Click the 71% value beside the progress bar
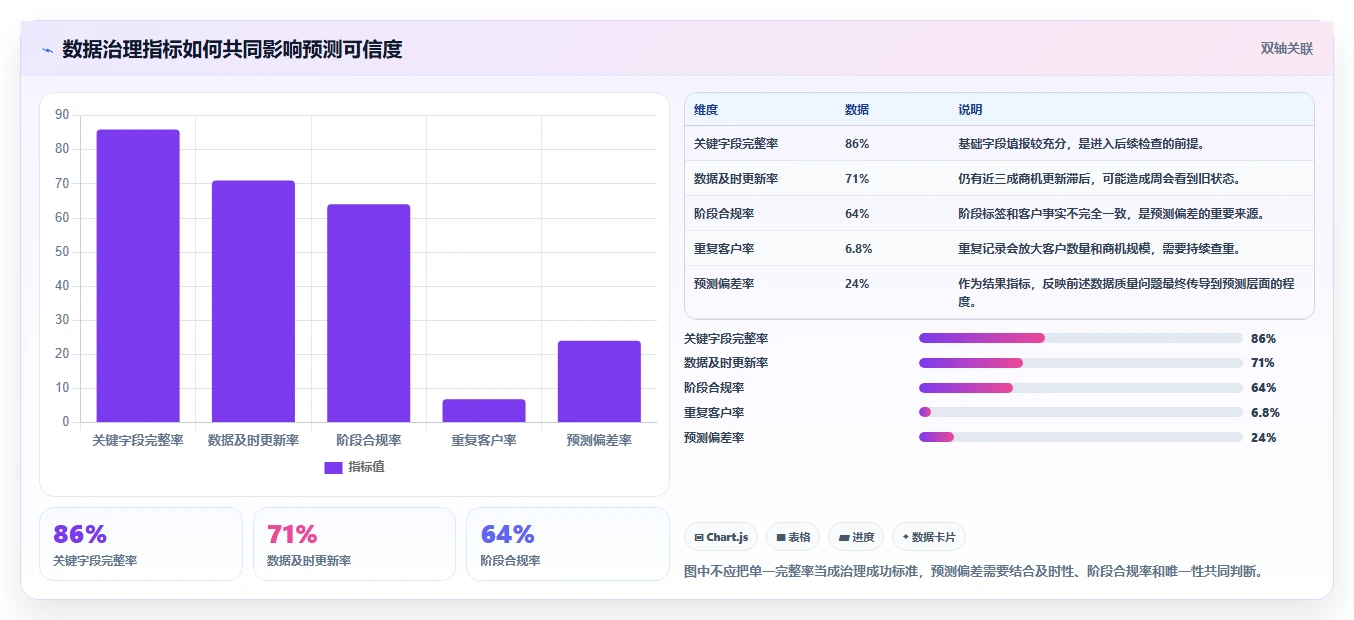 point(1263,363)
